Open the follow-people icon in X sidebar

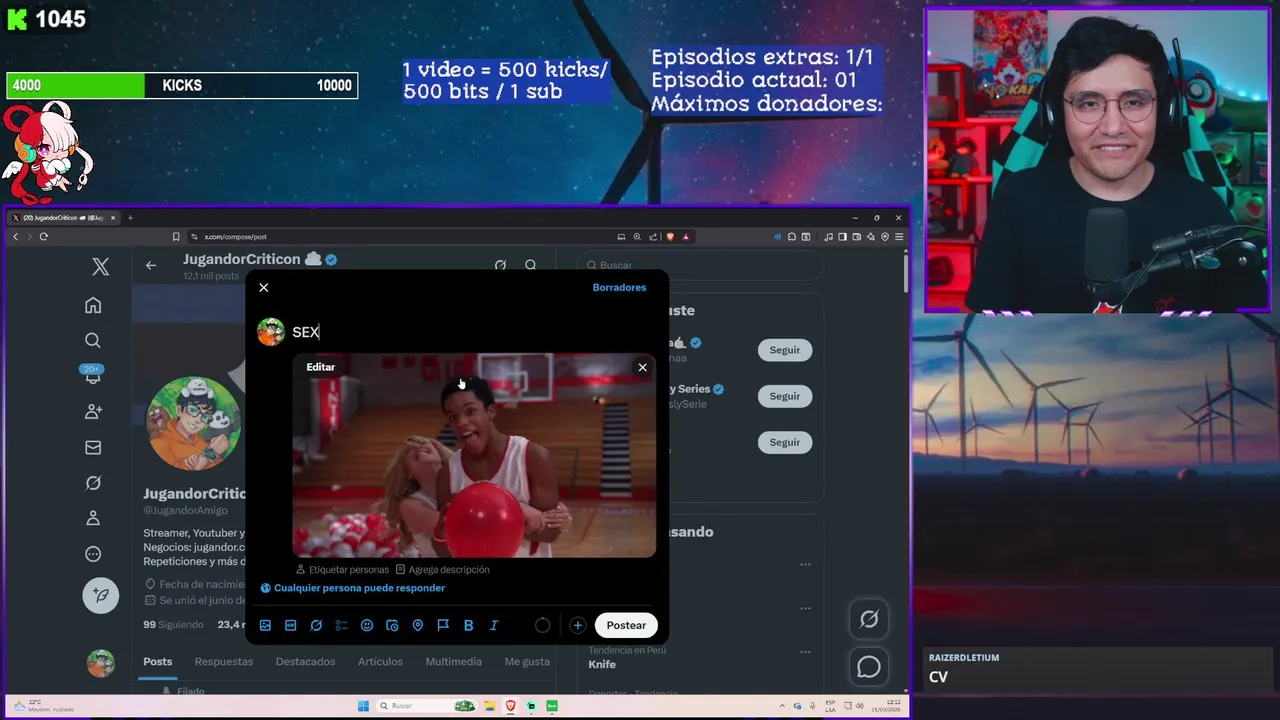[93, 411]
